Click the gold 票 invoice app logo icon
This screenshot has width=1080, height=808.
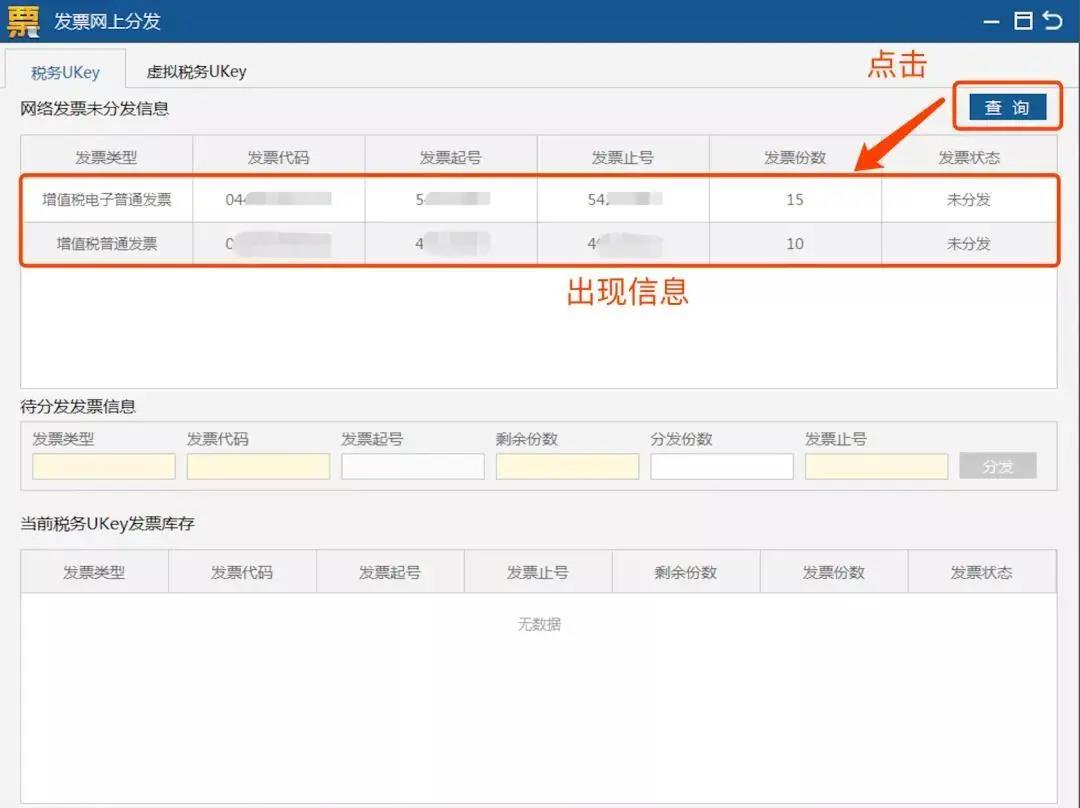coord(22,20)
